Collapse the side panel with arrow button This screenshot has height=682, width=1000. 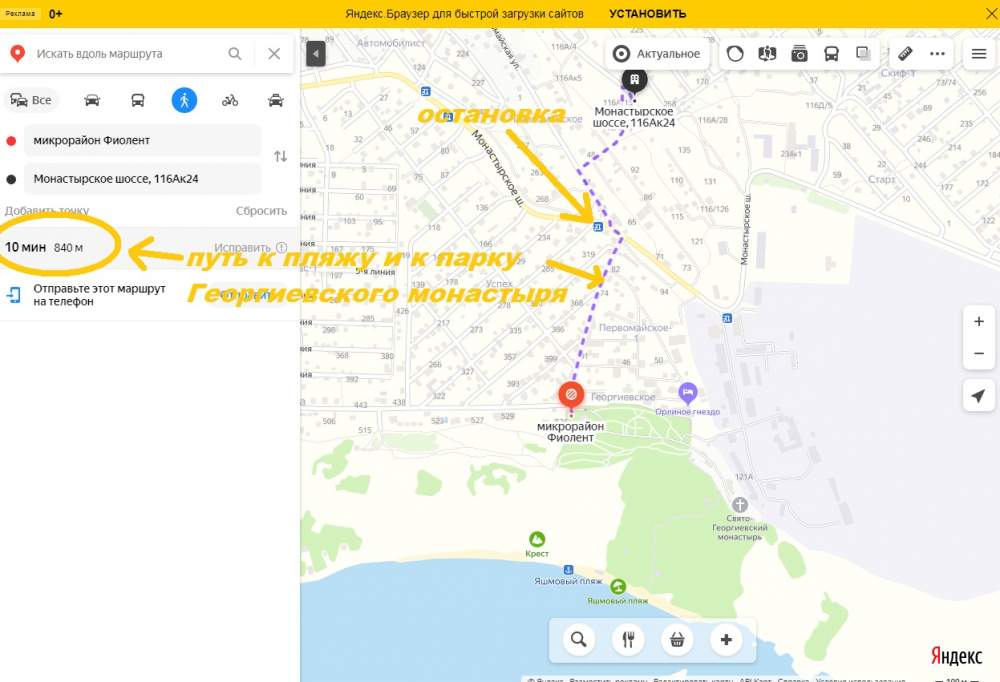click(316, 54)
